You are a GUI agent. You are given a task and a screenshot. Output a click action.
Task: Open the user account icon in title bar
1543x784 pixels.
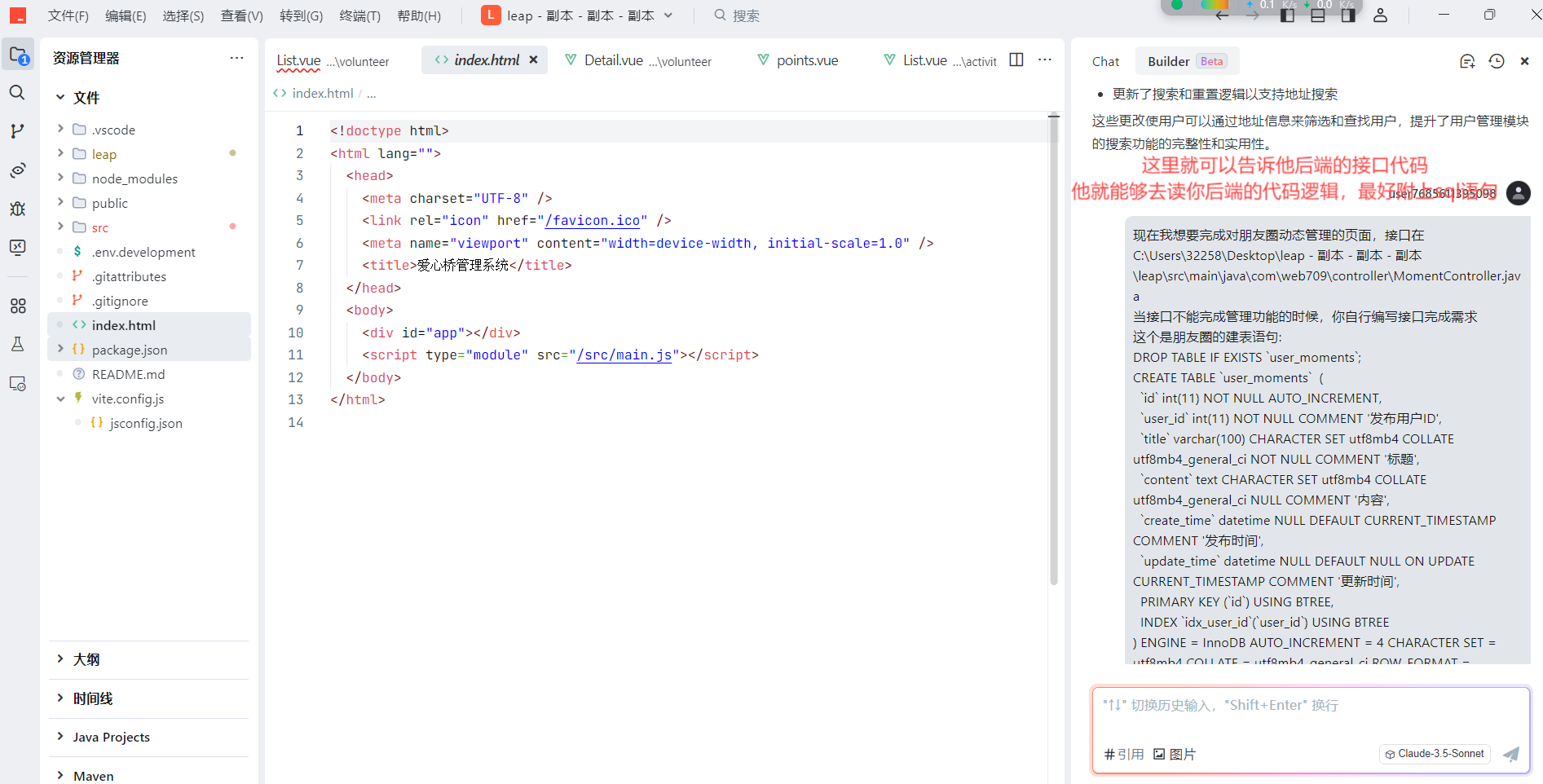[x=1380, y=15]
